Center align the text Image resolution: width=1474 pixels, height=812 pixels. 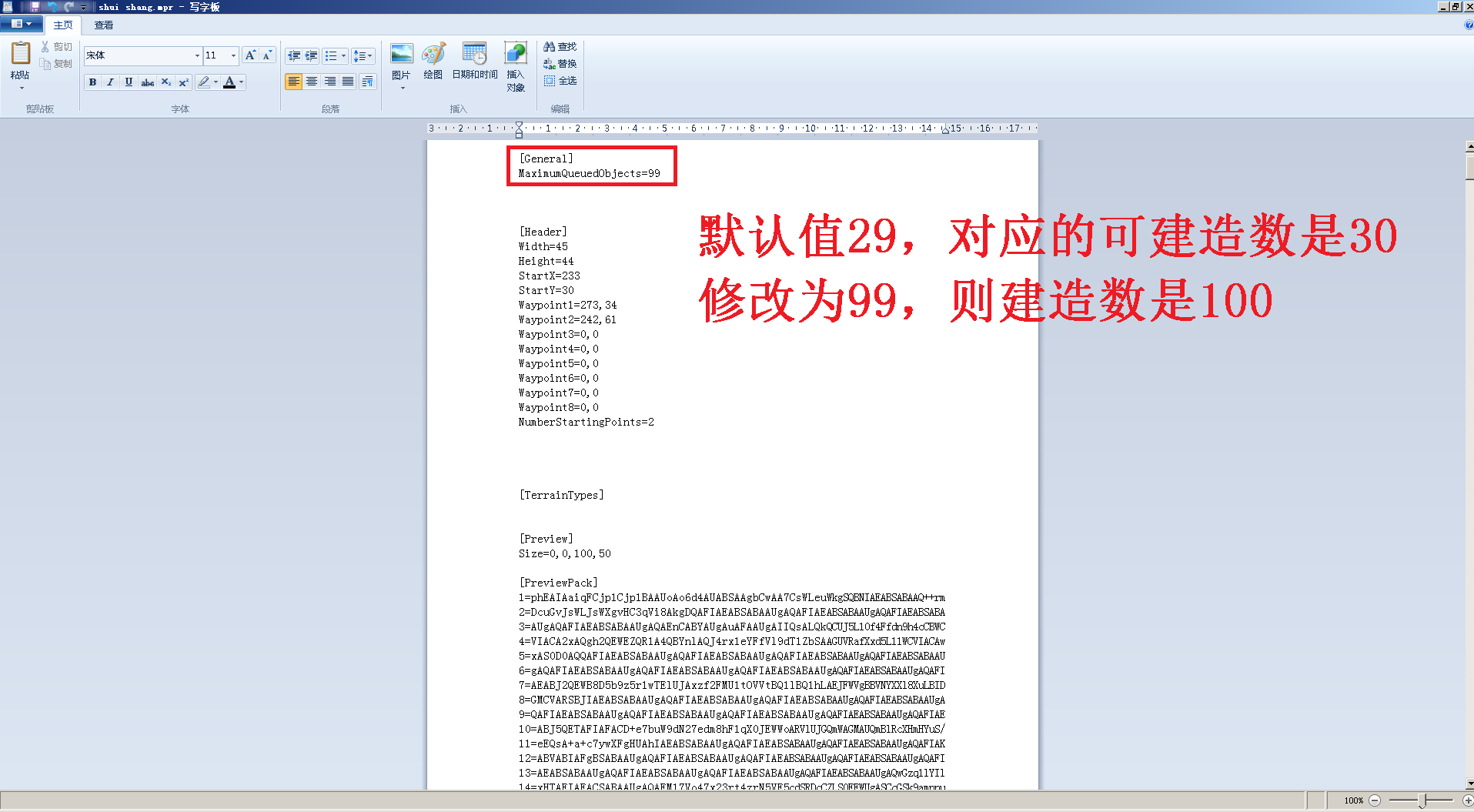point(312,82)
